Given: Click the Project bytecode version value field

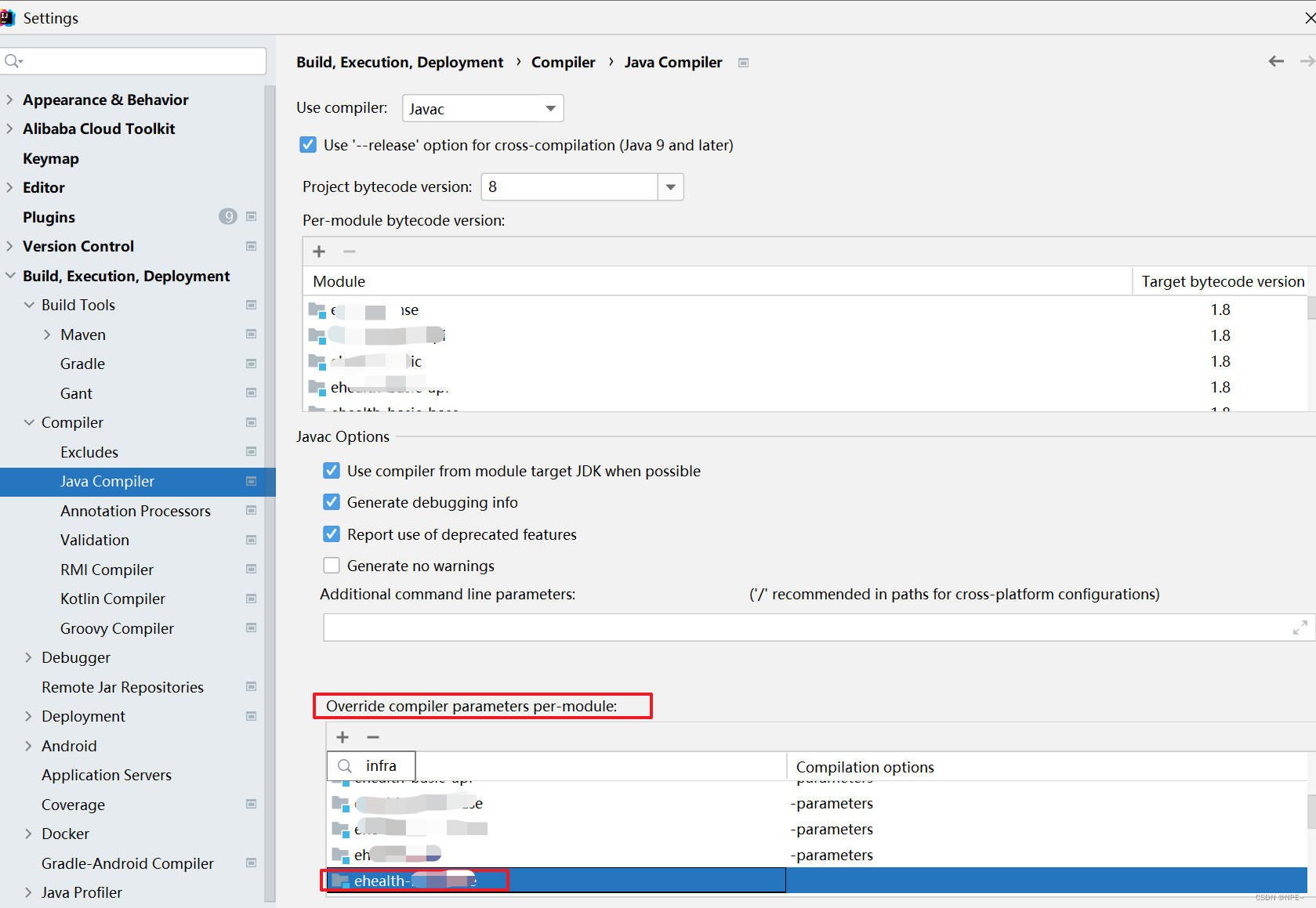Looking at the screenshot, I should click(570, 186).
